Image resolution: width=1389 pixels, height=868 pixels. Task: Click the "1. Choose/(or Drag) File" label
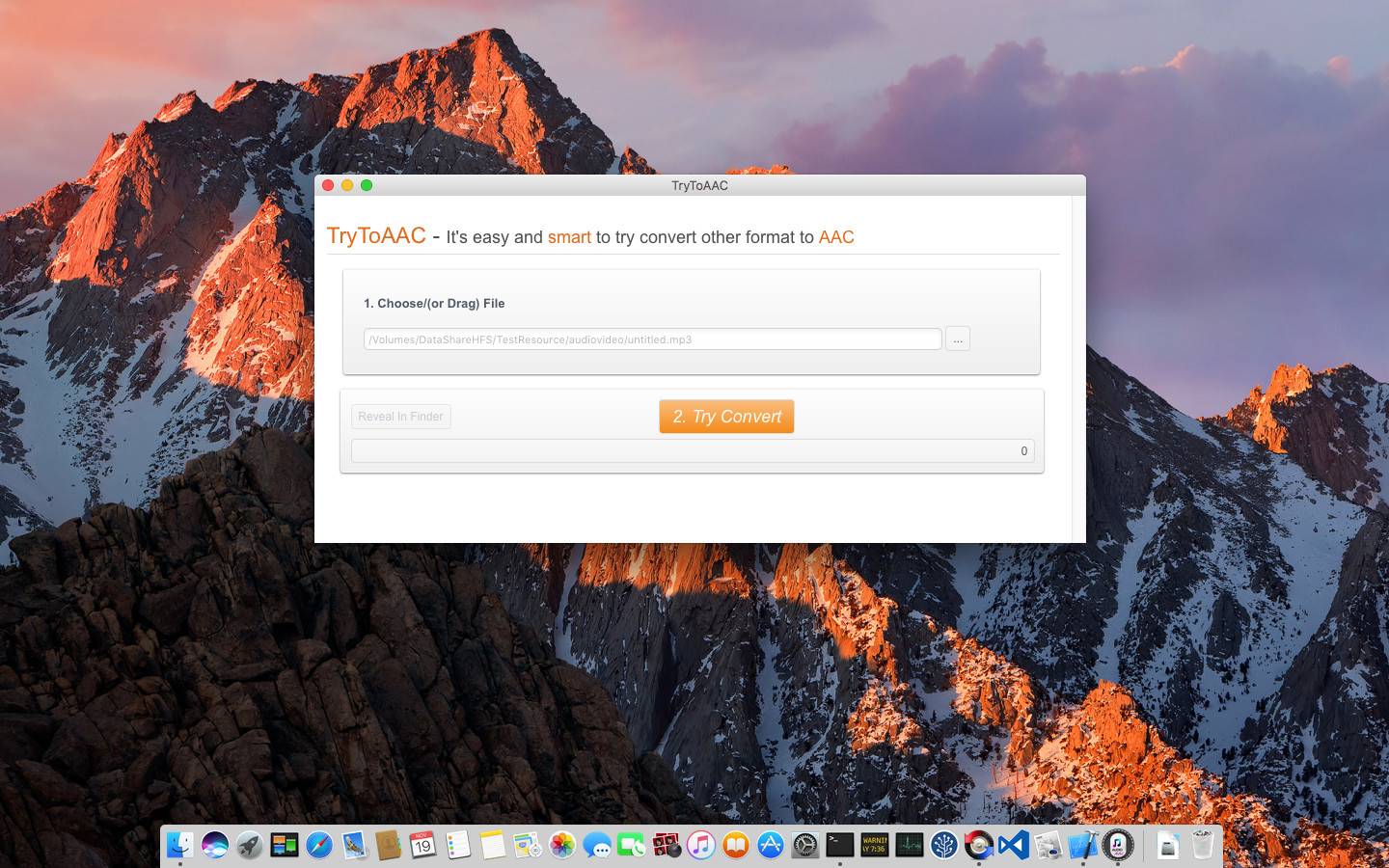(434, 303)
